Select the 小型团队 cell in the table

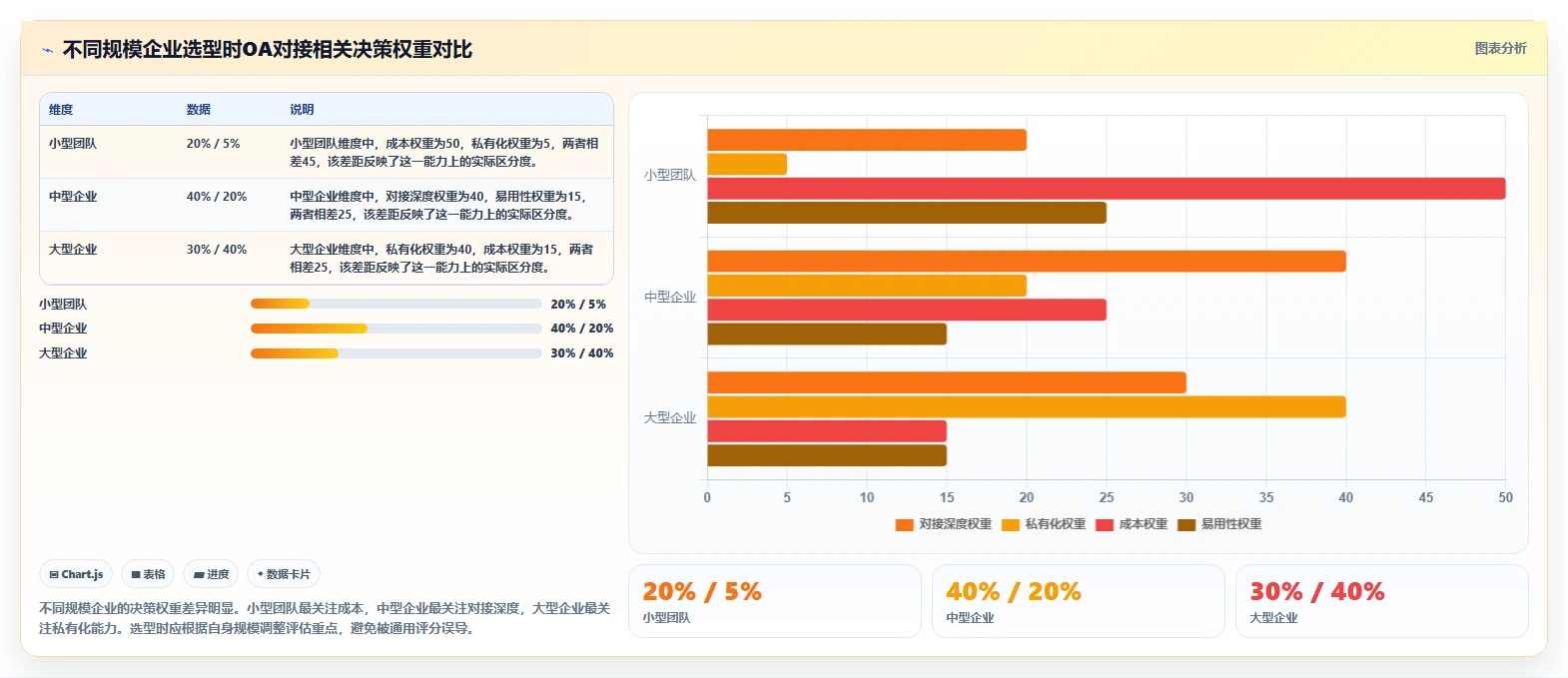[x=73, y=144]
